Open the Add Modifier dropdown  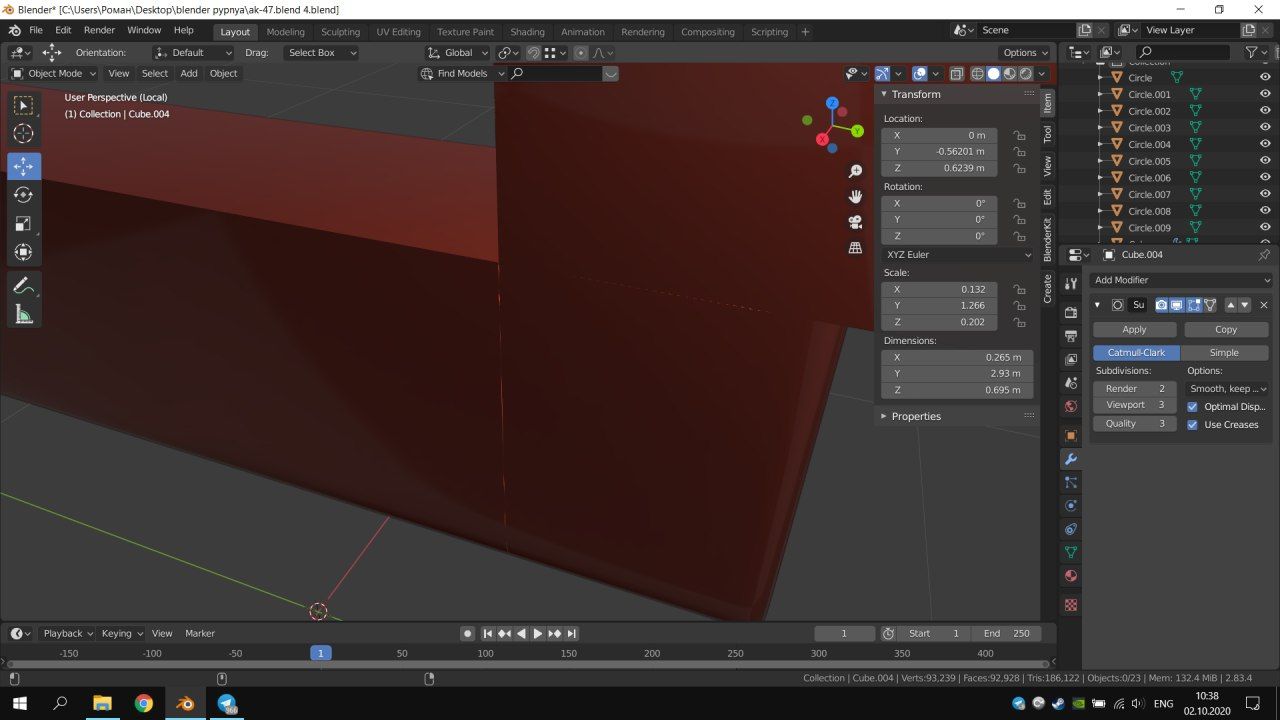click(x=1181, y=280)
